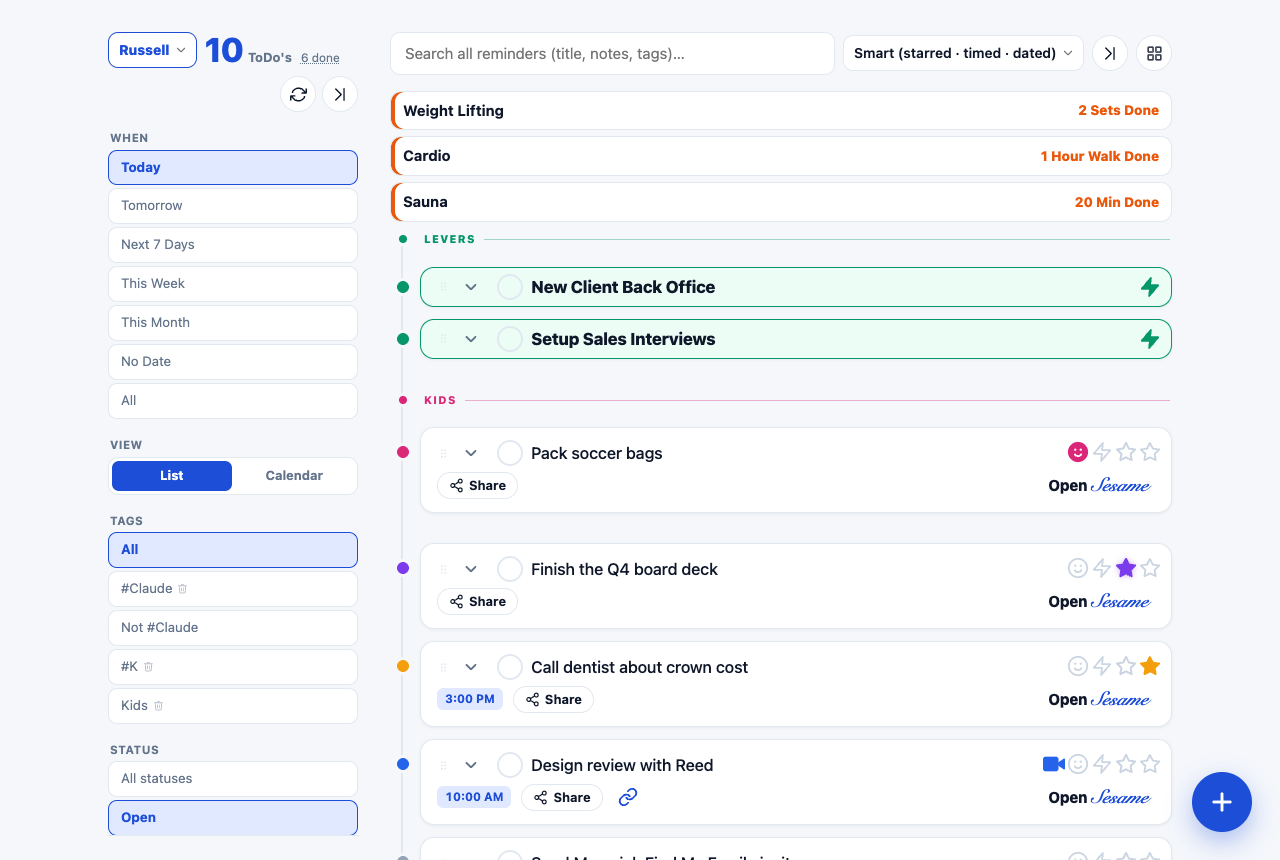Click the purple star on Finish the Q4 board deck

pos(1126,568)
